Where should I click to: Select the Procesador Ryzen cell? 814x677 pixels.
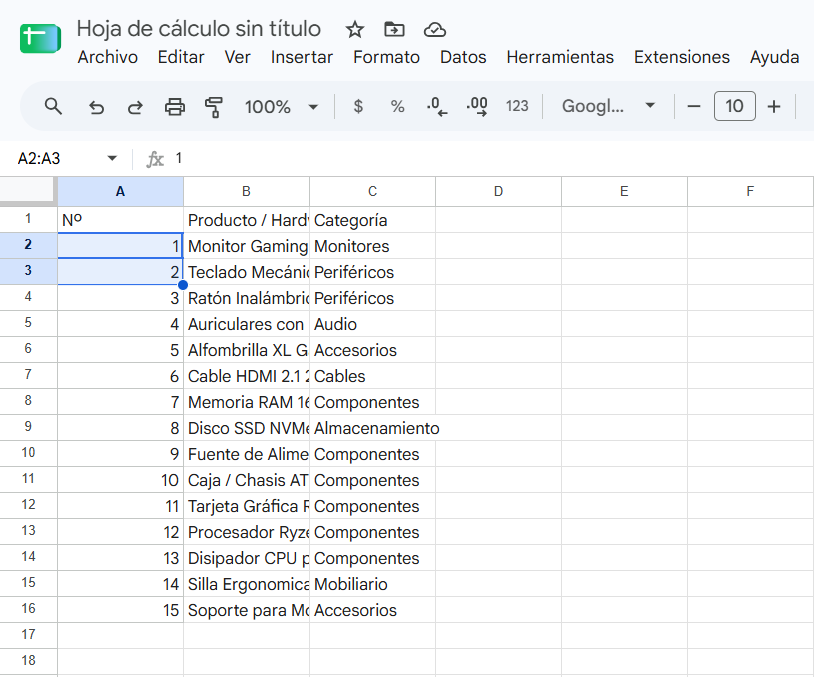click(247, 532)
